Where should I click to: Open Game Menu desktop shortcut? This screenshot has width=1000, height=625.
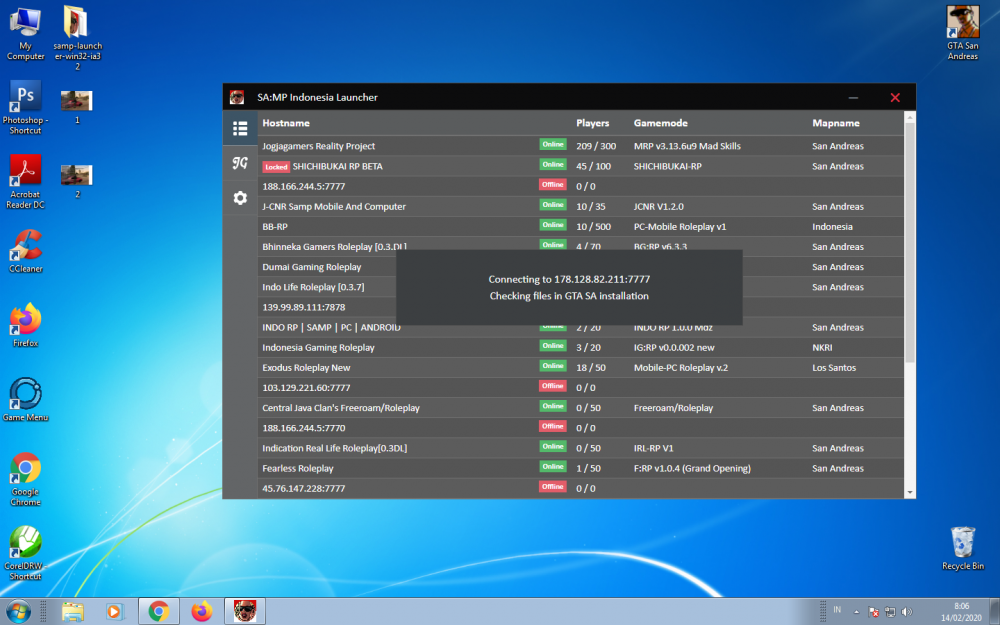[x=26, y=400]
